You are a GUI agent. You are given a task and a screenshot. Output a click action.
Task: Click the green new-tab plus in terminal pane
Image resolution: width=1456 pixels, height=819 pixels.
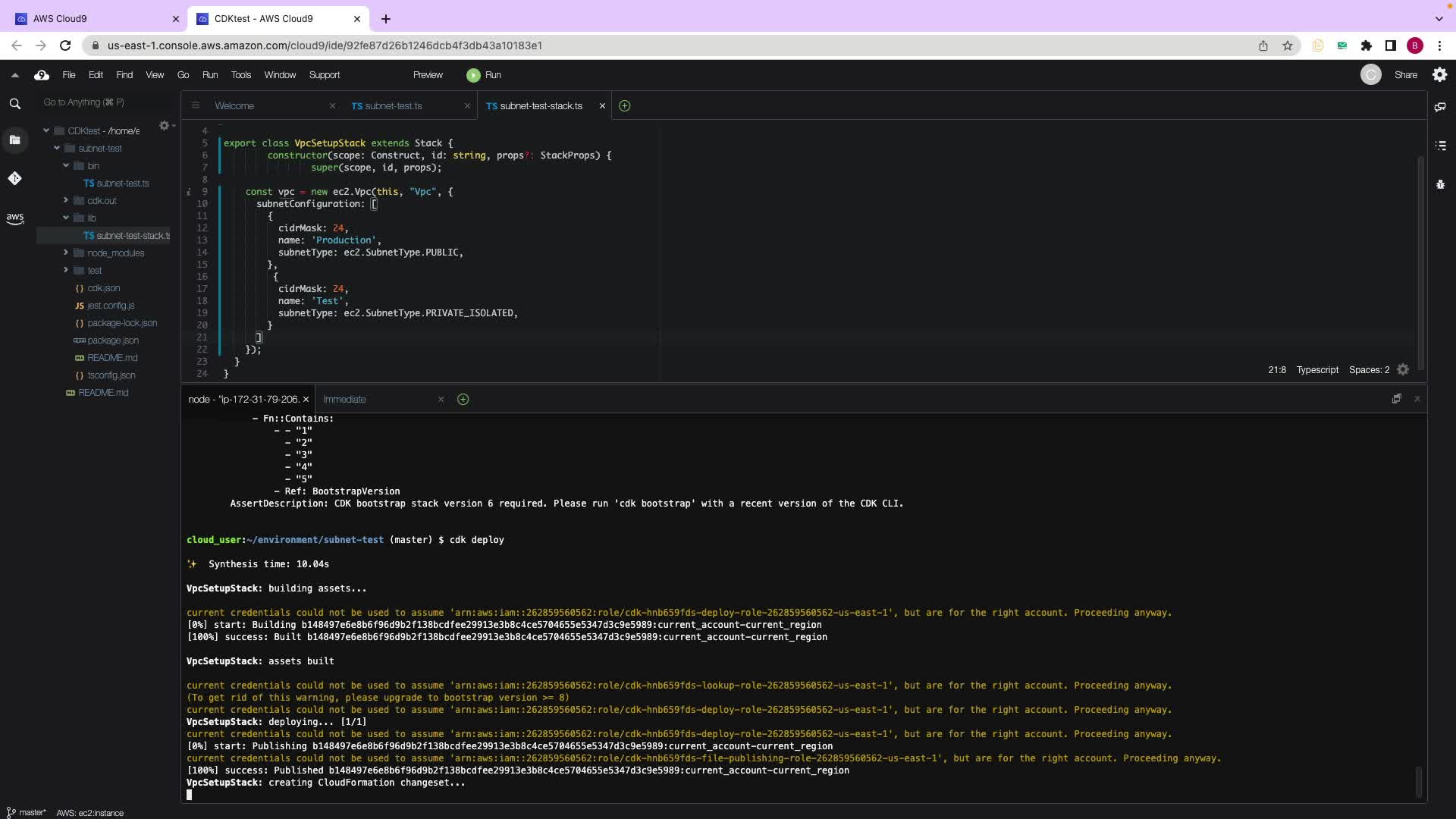[463, 400]
